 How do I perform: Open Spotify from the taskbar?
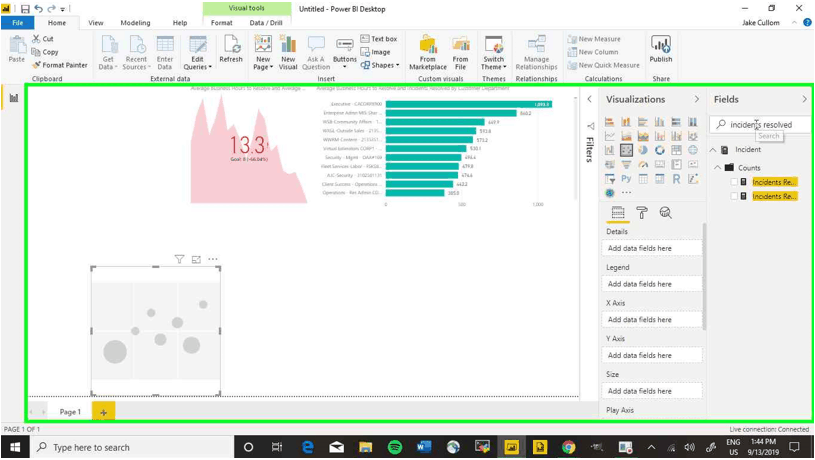(x=395, y=447)
